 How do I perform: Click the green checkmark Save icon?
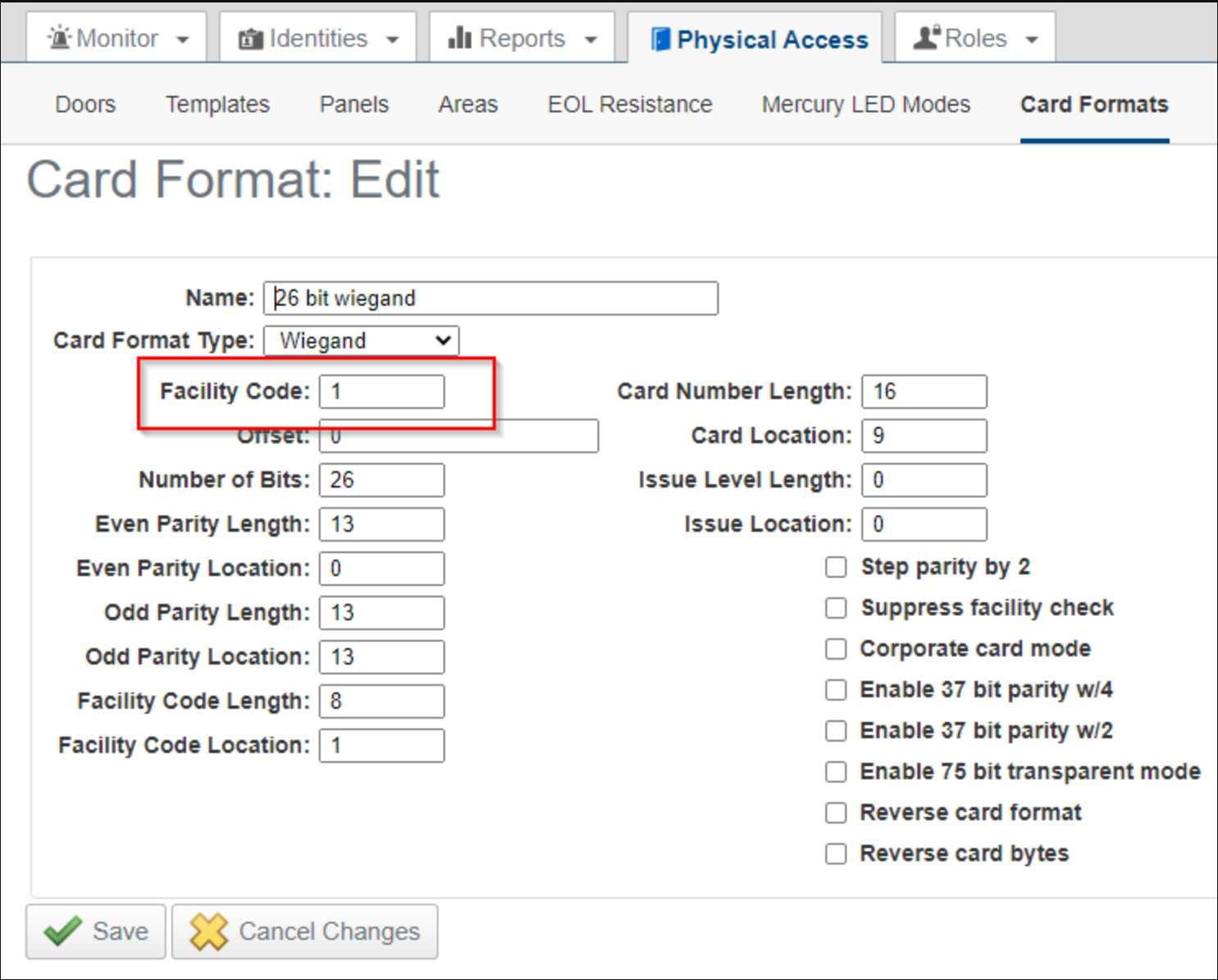[62, 932]
